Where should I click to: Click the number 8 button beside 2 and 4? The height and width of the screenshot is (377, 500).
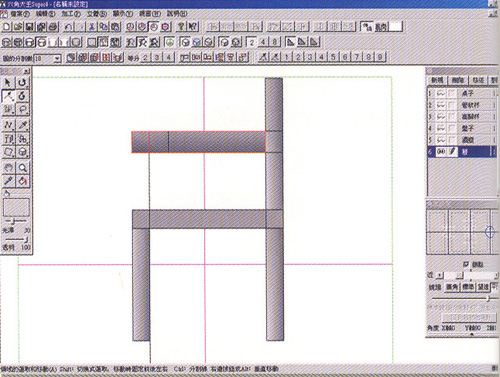pyautogui.click(x=275, y=42)
